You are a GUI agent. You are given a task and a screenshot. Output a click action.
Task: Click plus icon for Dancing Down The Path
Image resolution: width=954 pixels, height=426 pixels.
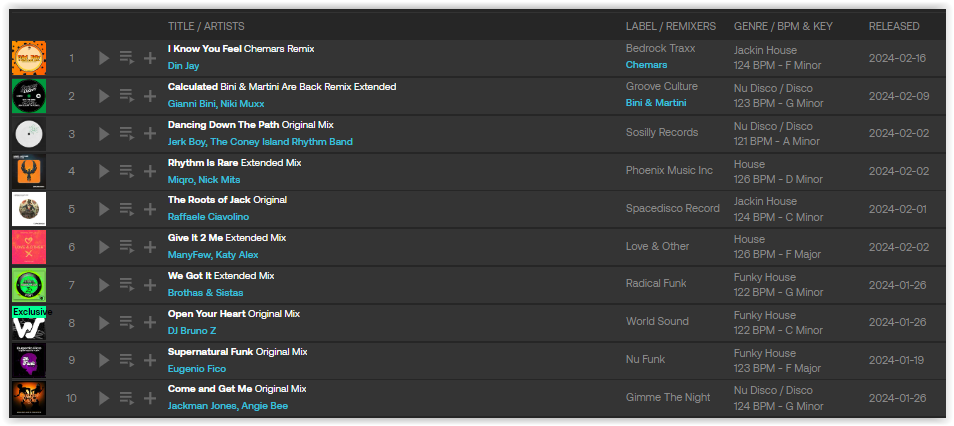[150, 133]
